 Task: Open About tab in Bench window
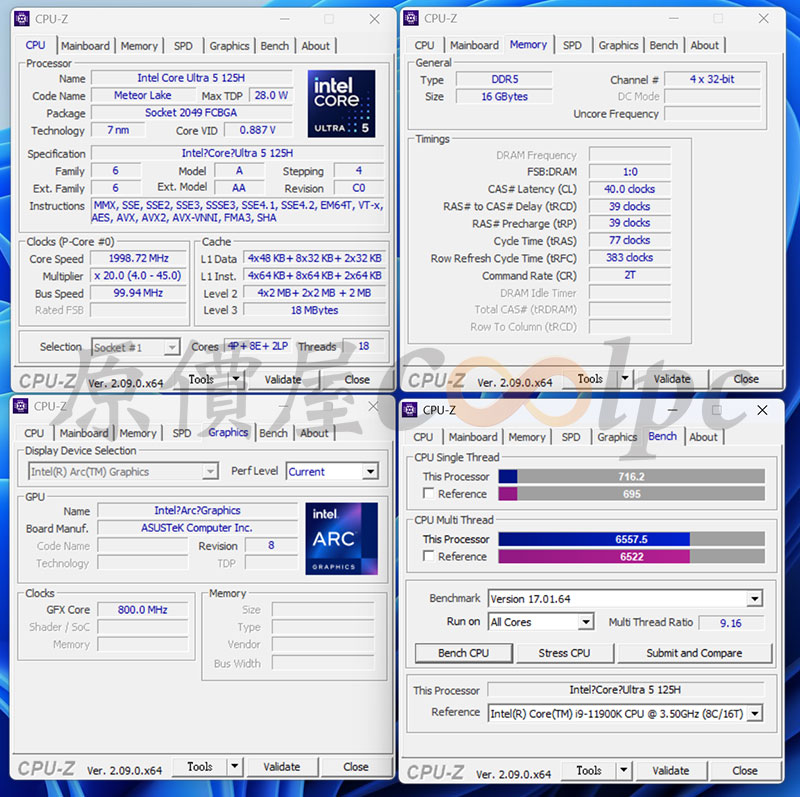pyautogui.click(x=704, y=437)
